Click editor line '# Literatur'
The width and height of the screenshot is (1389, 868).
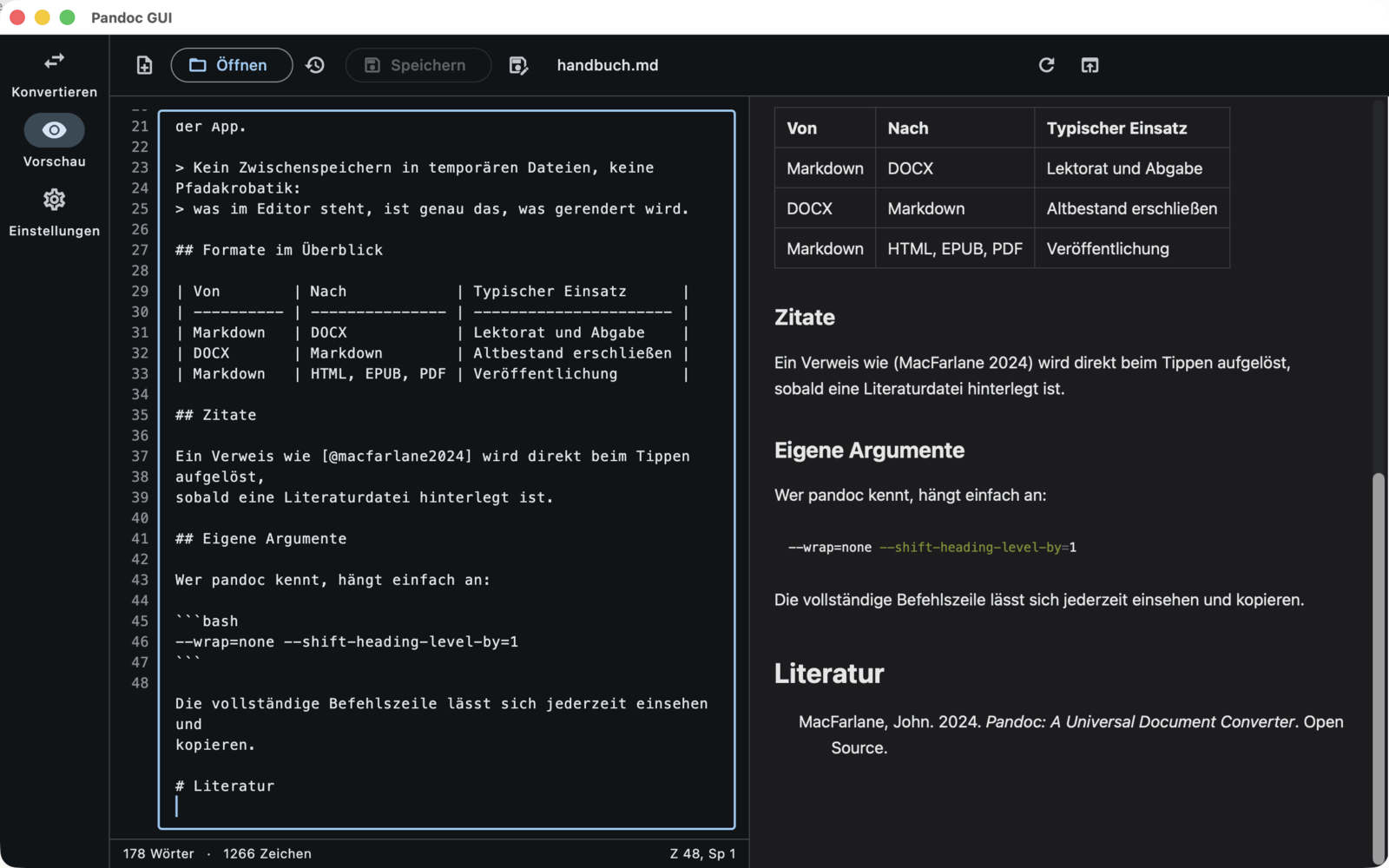point(225,786)
